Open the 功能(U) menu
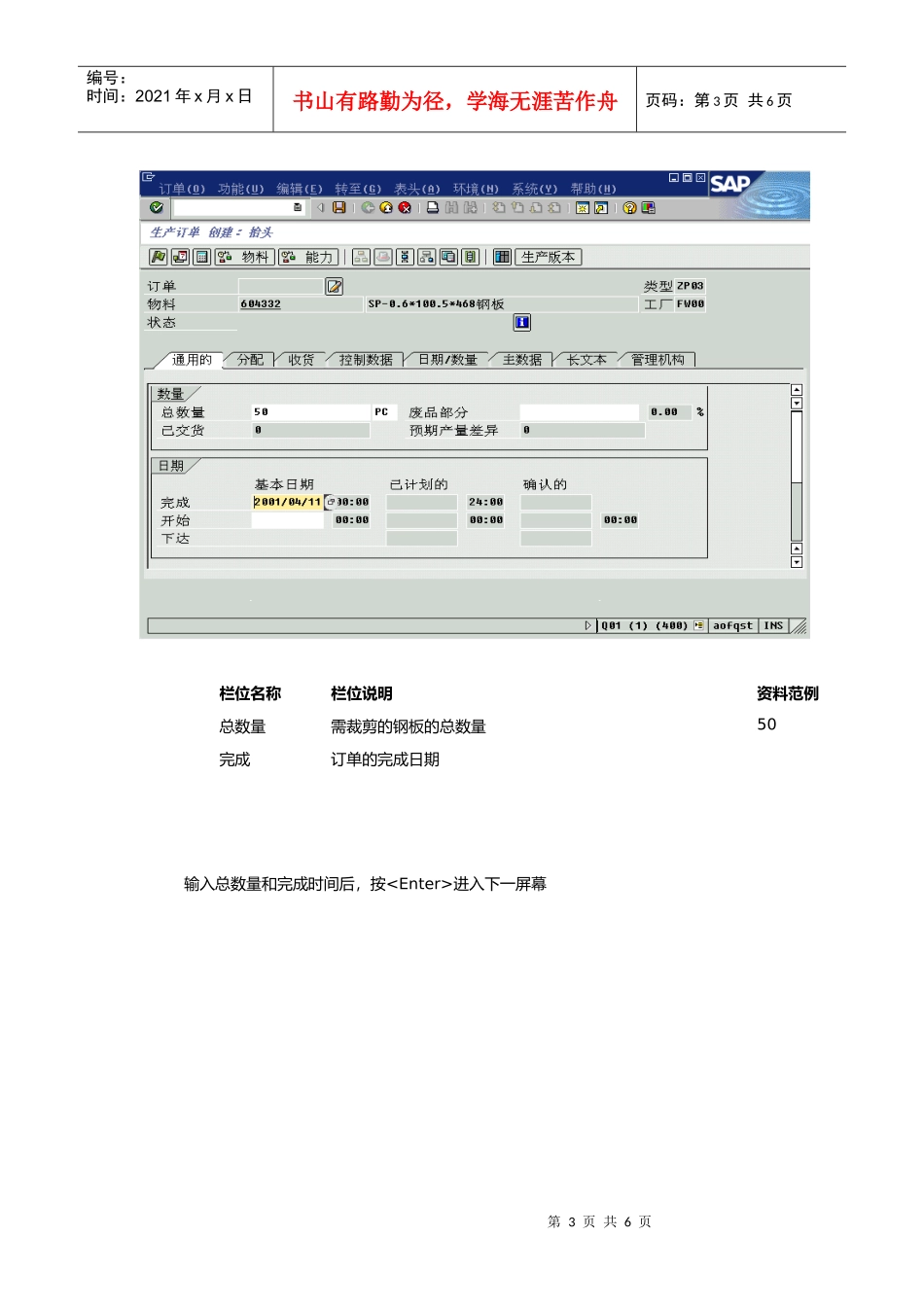The width and height of the screenshot is (924, 1307). coord(240,189)
